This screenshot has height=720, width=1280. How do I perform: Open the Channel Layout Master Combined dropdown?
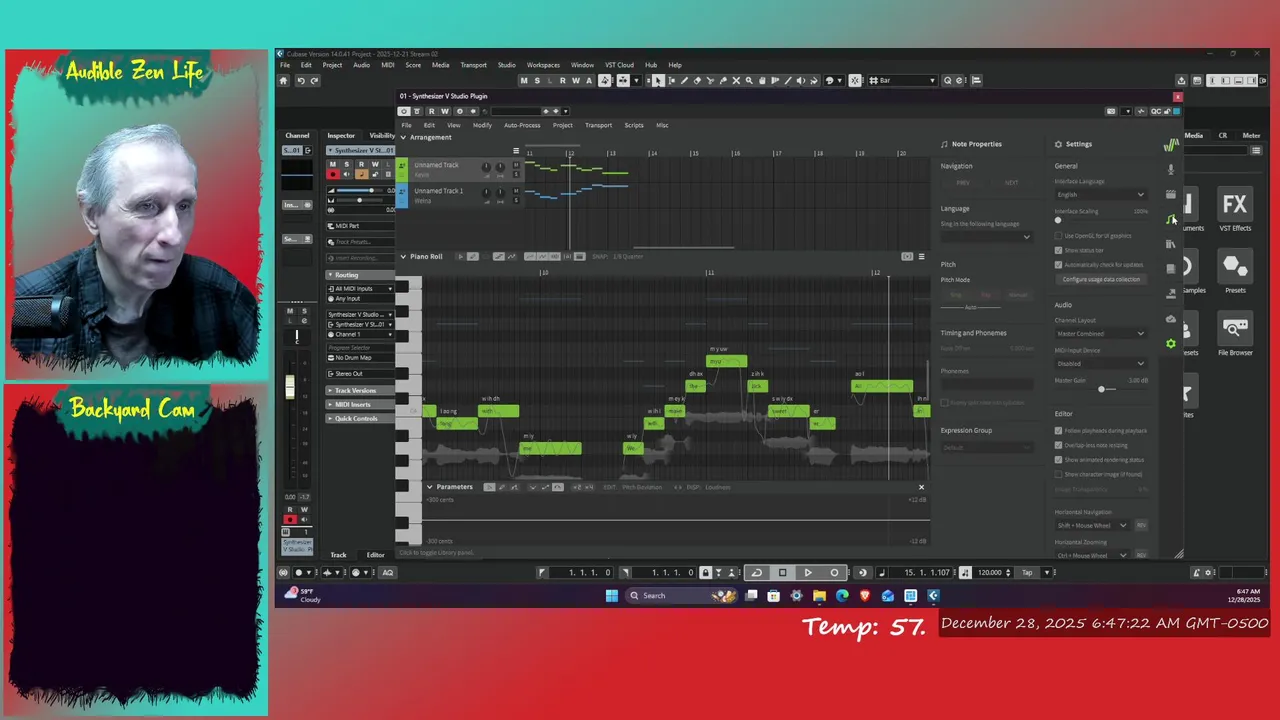pyautogui.click(x=1100, y=334)
